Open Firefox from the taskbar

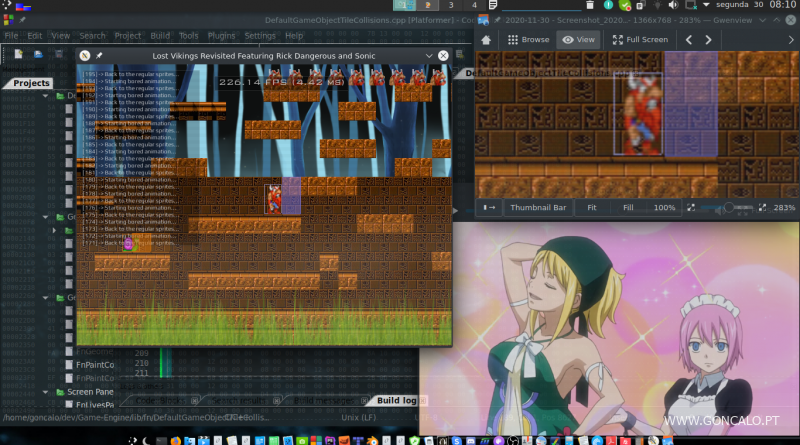point(176,438)
